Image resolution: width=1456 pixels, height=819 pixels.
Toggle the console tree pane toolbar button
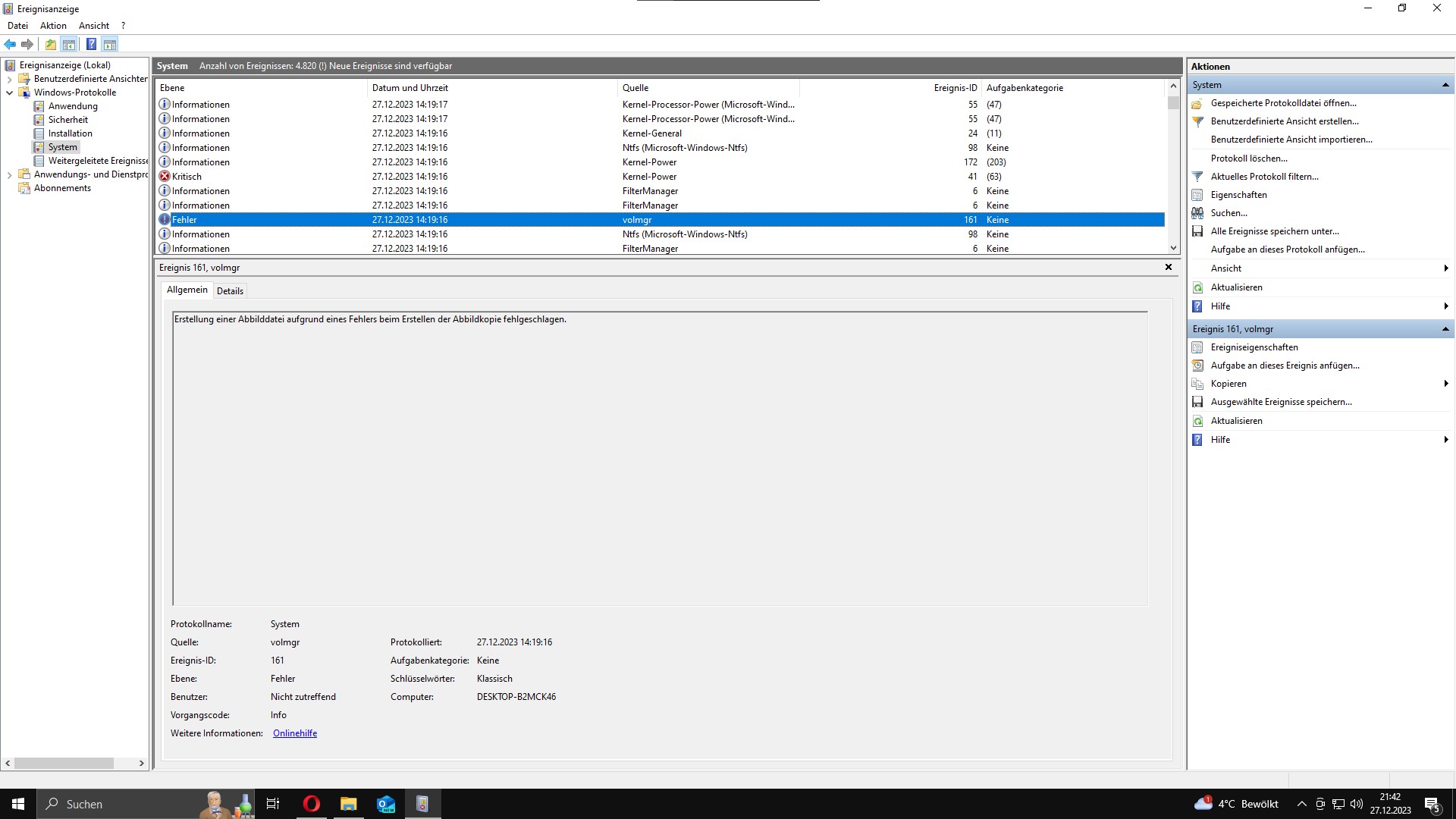[69, 44]
